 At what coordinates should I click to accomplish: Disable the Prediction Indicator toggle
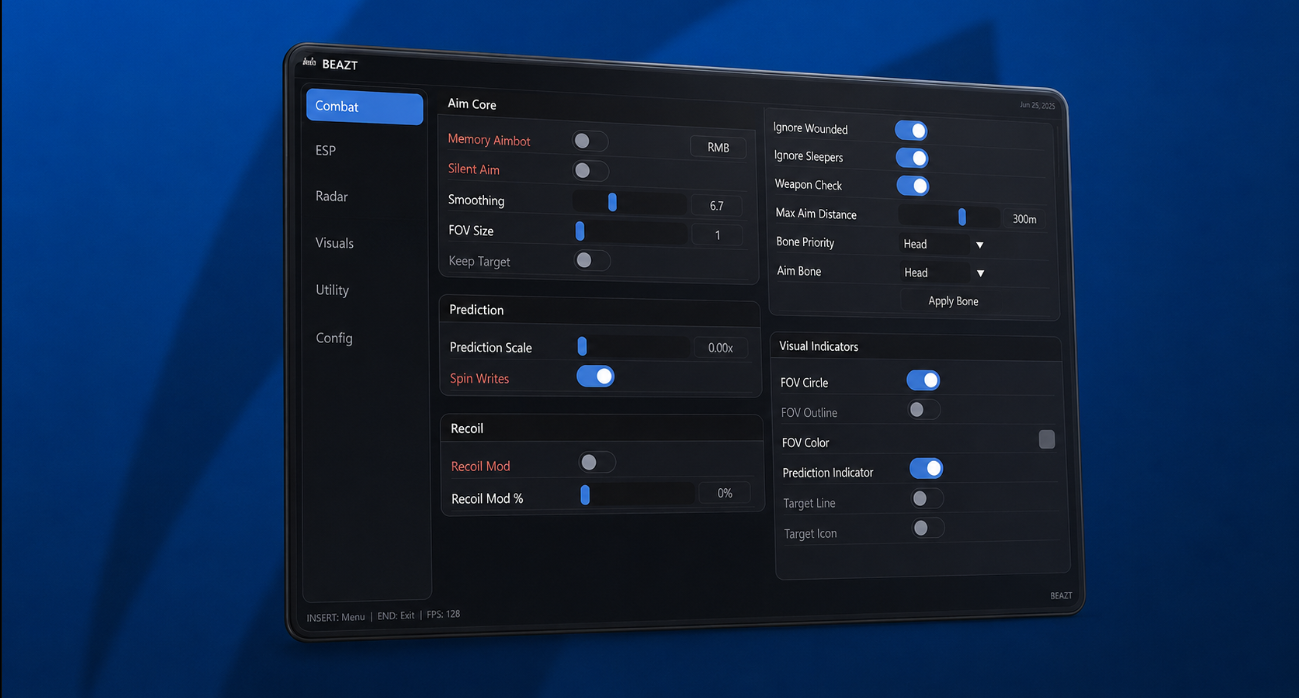tap(926, 468)
